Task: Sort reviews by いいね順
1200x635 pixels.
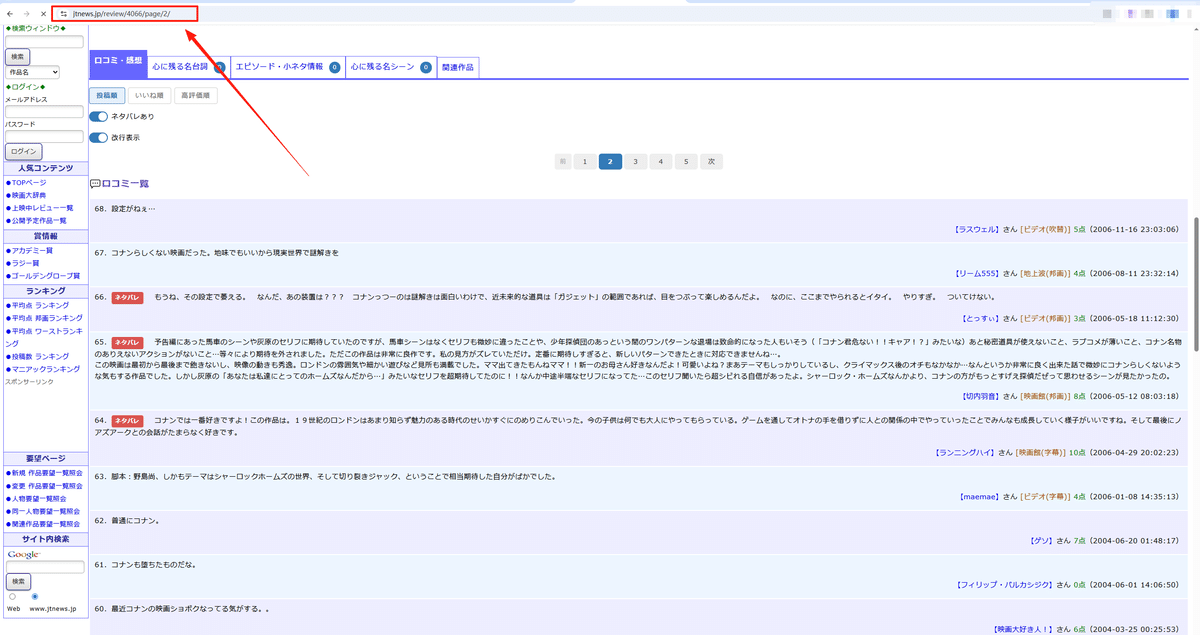Action: [149, 95]
